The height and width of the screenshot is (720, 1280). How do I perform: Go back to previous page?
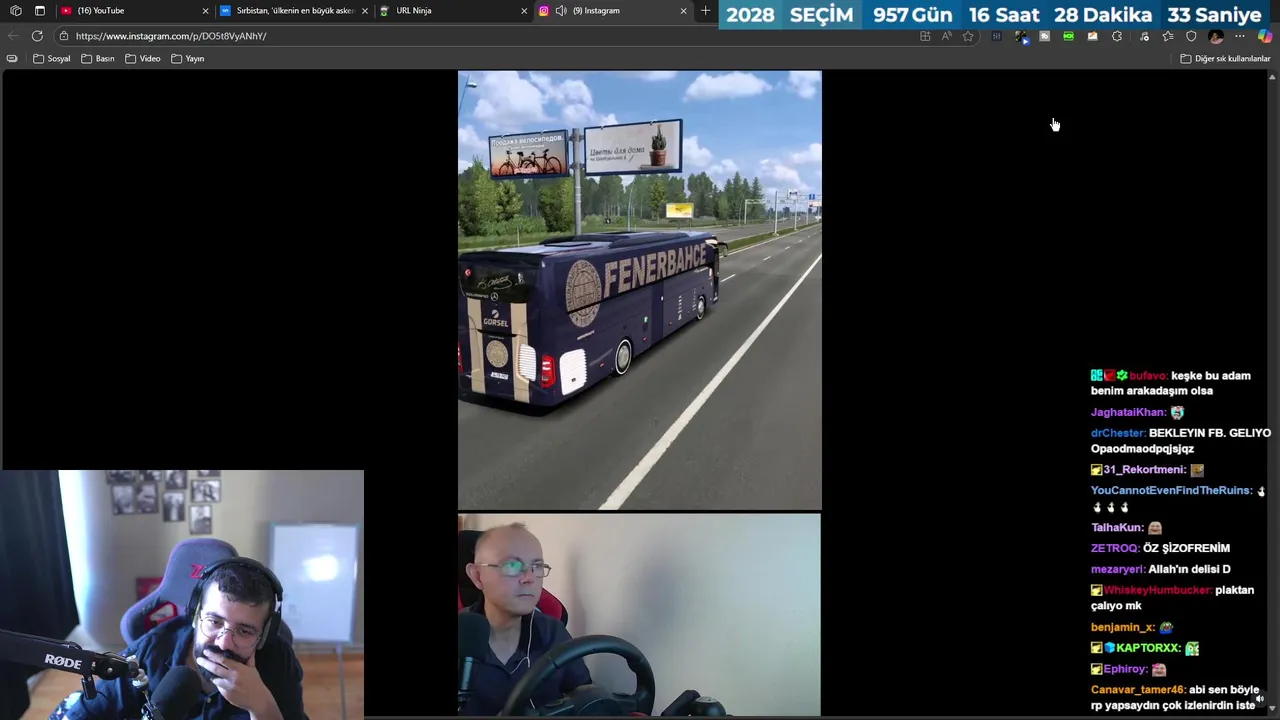tap(13, 36)
